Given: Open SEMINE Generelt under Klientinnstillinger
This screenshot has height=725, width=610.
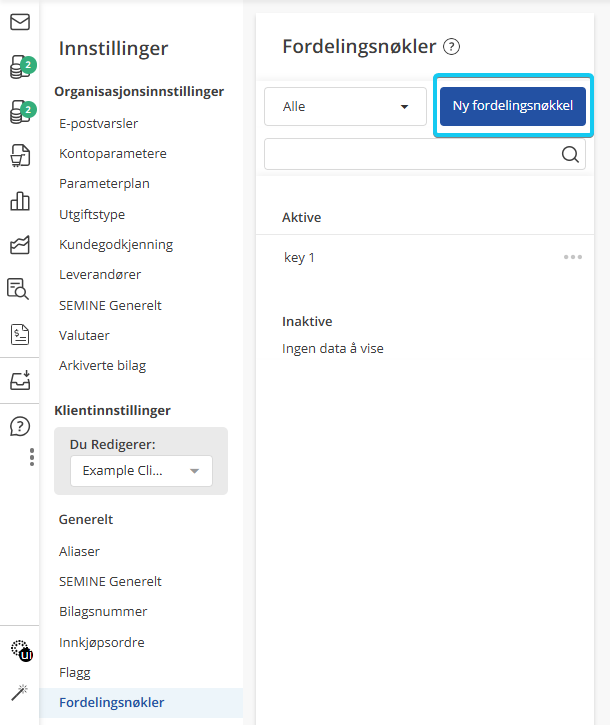Looking at the screenshot, I should (x=110, y=581).
